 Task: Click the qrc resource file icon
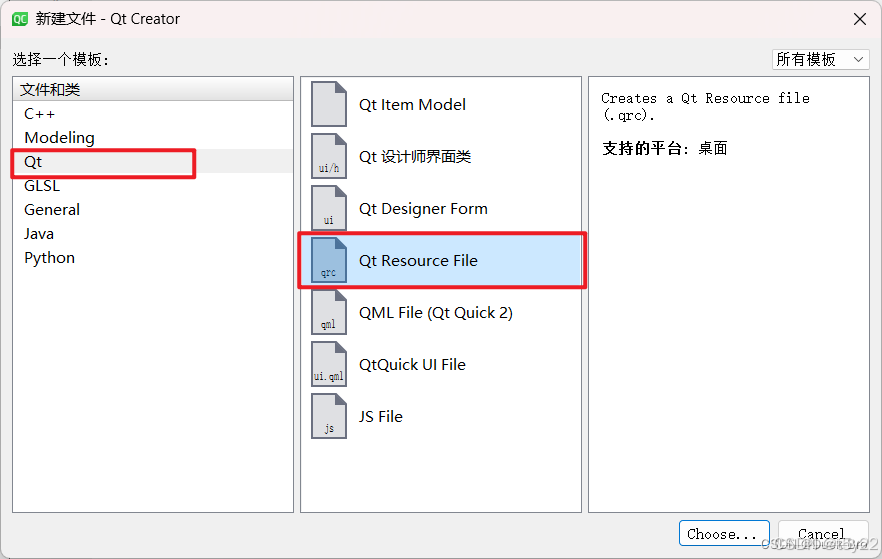tap(329, 260)
